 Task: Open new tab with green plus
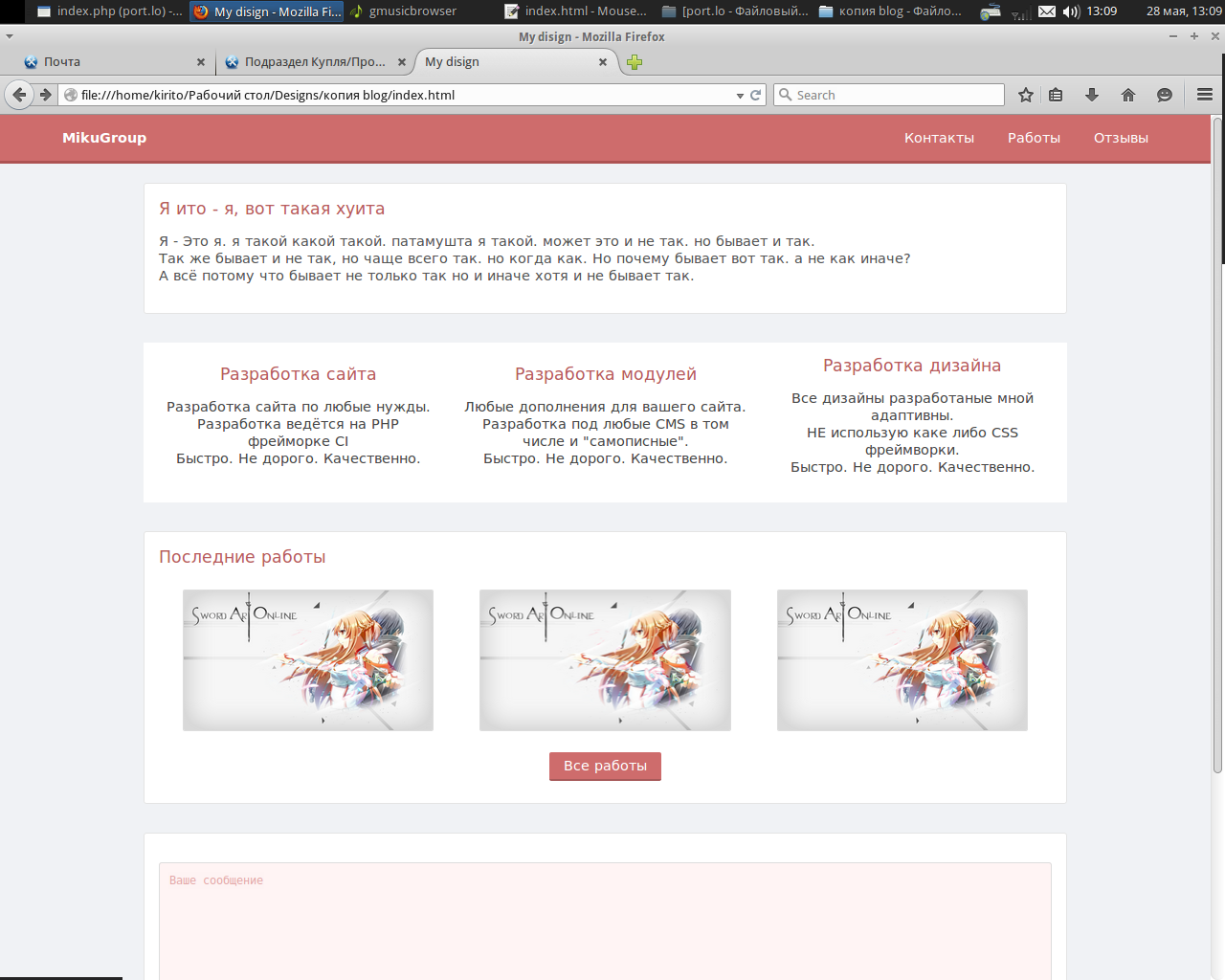coord(635,62)
